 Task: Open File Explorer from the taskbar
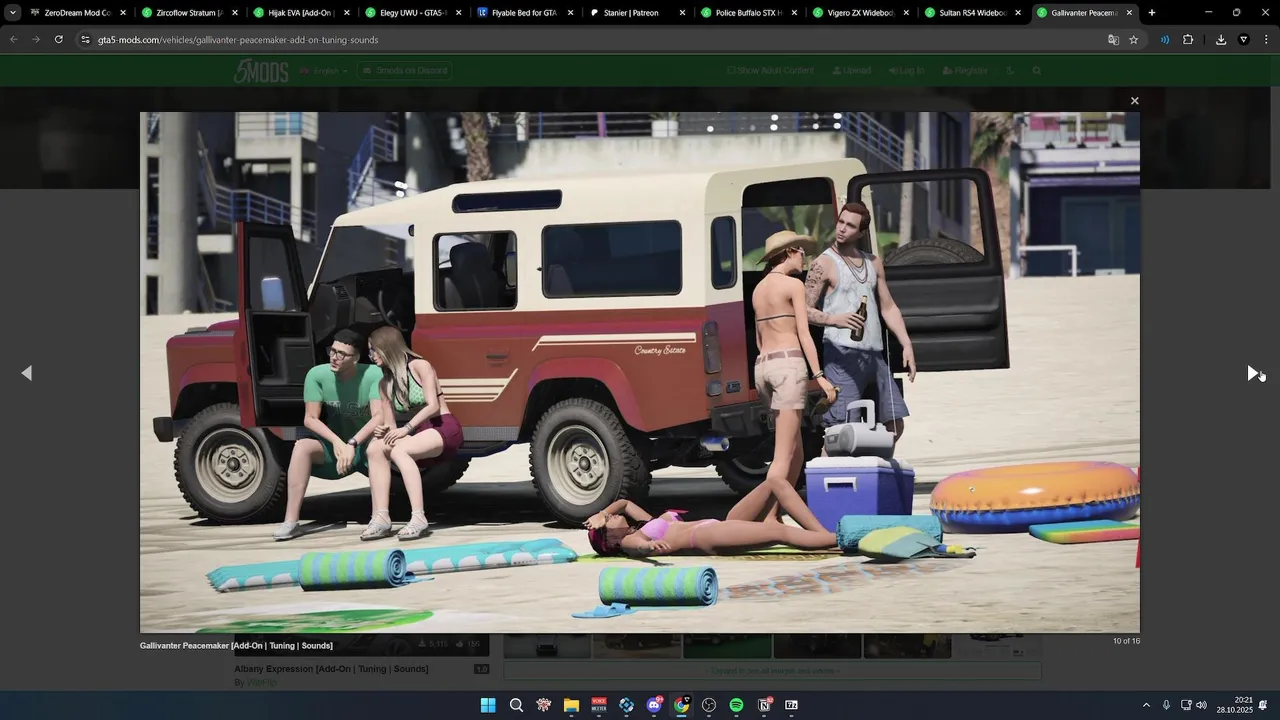571,705
